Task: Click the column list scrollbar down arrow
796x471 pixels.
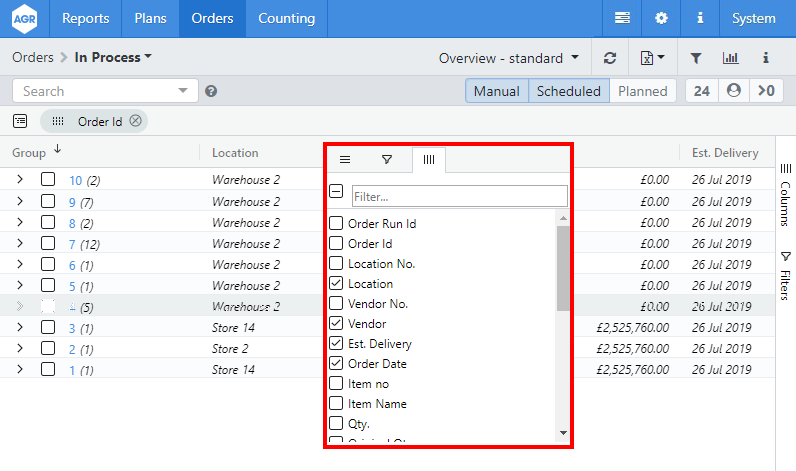Action: (562, 434)
